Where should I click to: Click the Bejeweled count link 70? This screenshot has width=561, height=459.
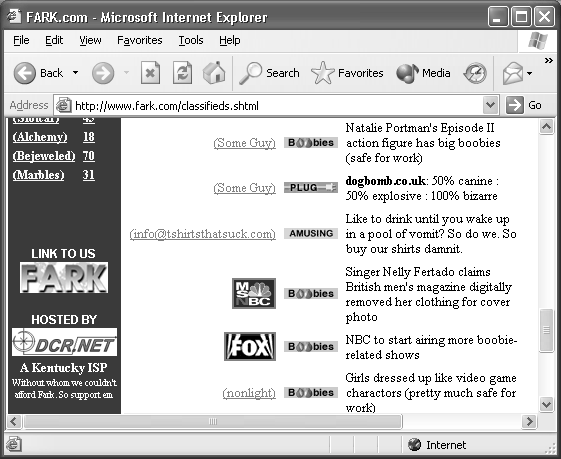coord(89,156)
